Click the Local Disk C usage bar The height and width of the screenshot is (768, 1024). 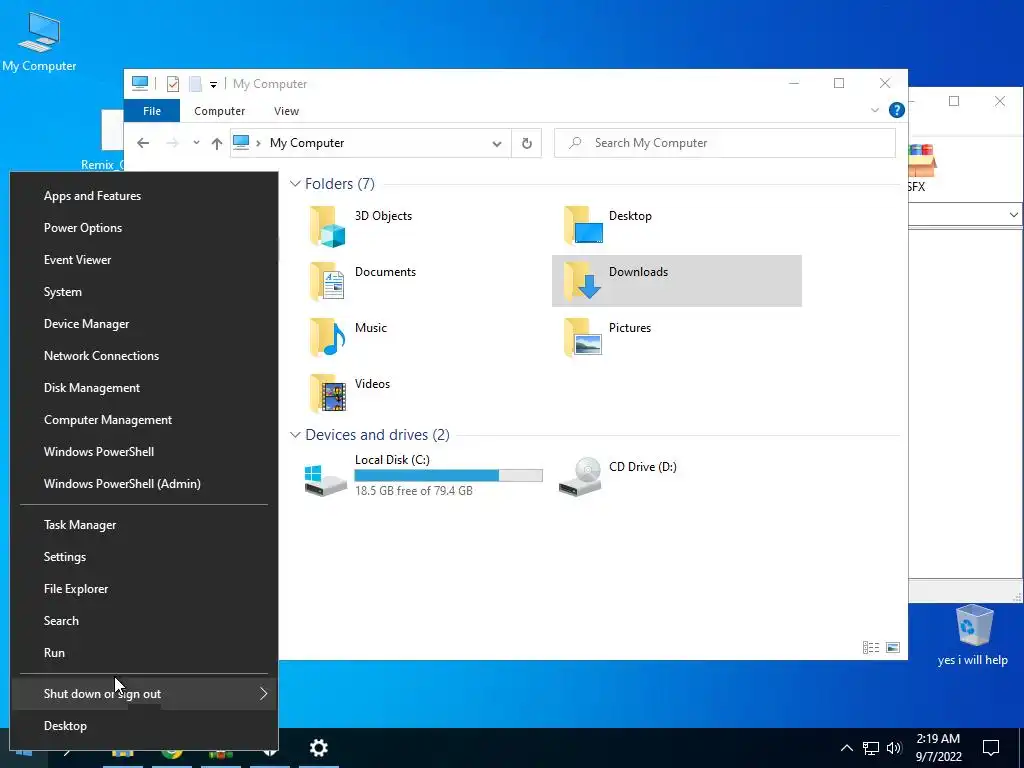448,475
